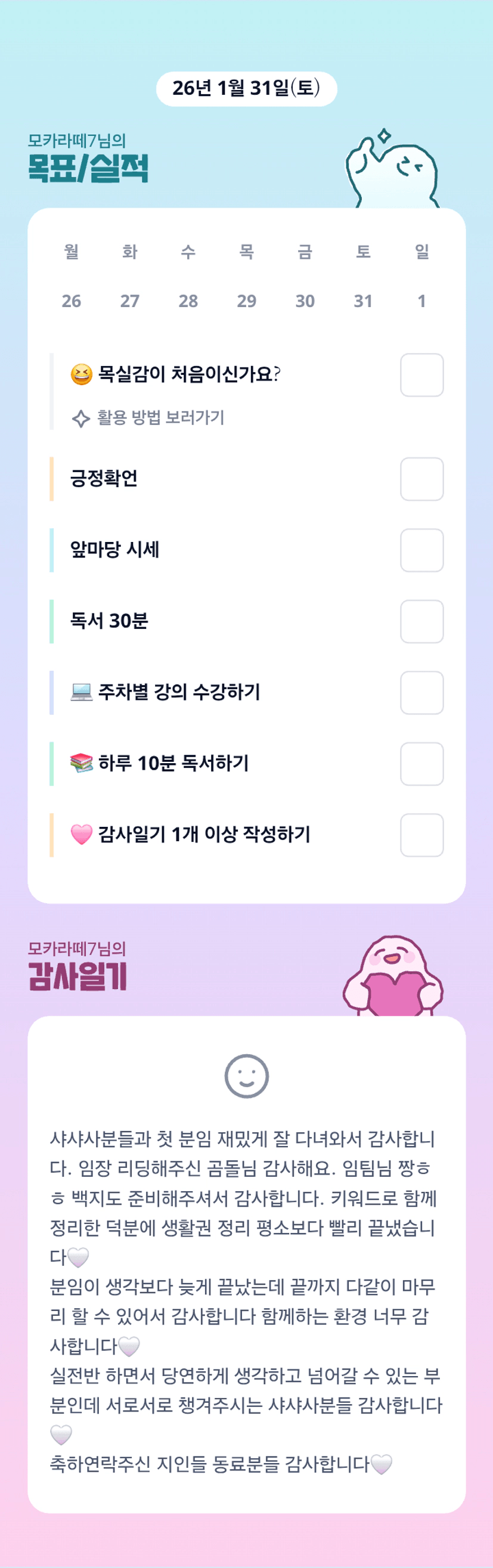
Task: Click the 26년 1월 31일(토) date pill
Action: [247, 89]
